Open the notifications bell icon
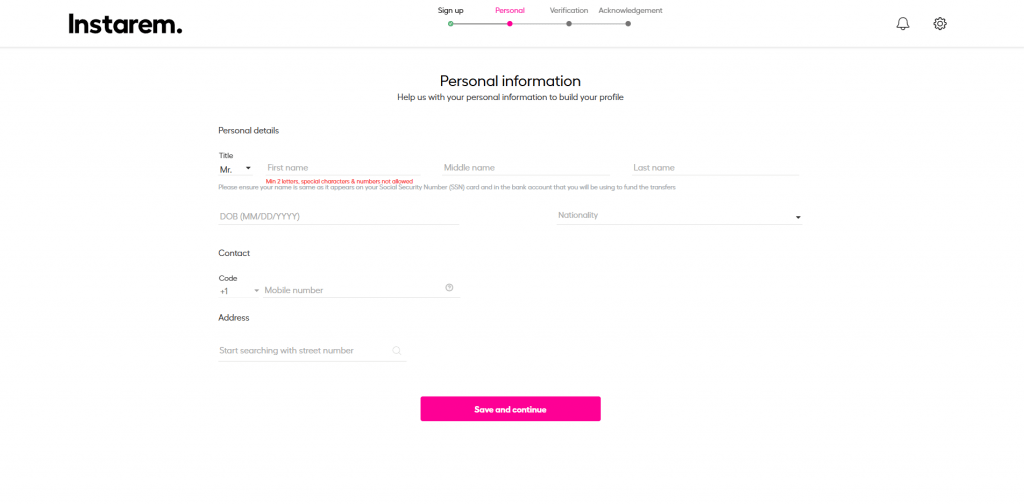1024x504 pixels. (x=902, y=24)
